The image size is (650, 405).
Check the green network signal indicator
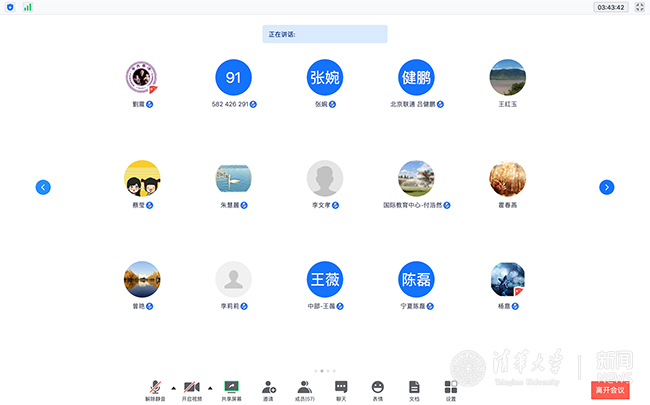click(x=28, y=7)
